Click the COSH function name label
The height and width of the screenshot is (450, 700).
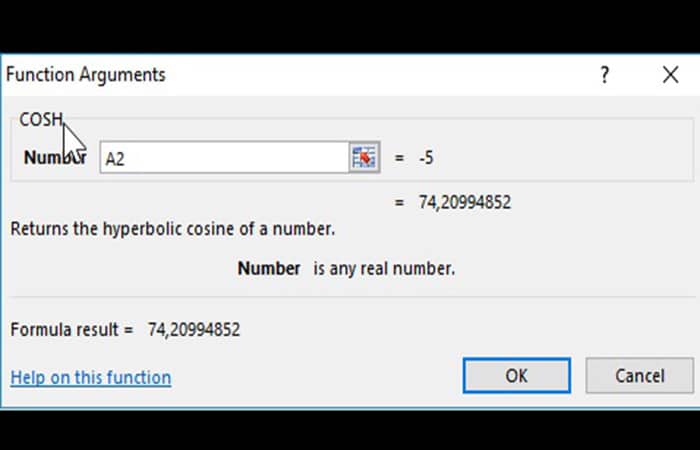coord(41,120)
